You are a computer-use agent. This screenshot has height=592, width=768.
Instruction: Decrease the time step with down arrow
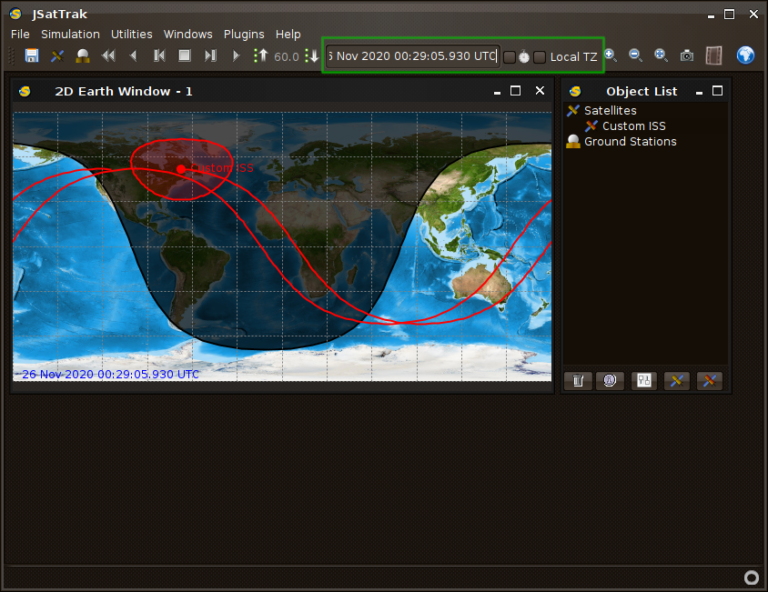tap(310, 56)
